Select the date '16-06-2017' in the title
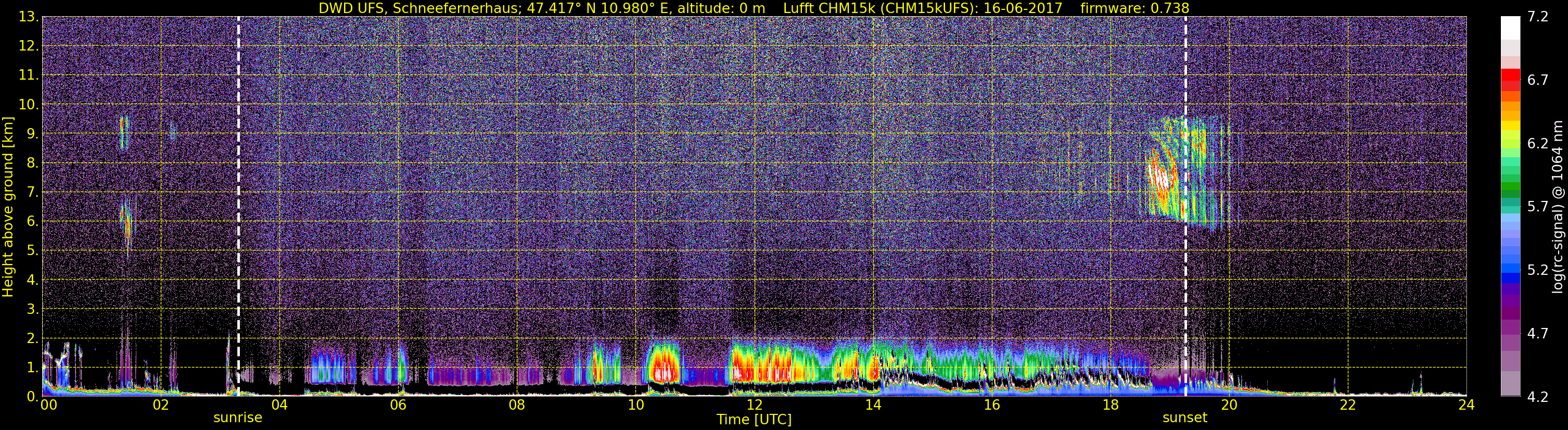The height and width of the screenshot is (430, 1568). 1023,8
